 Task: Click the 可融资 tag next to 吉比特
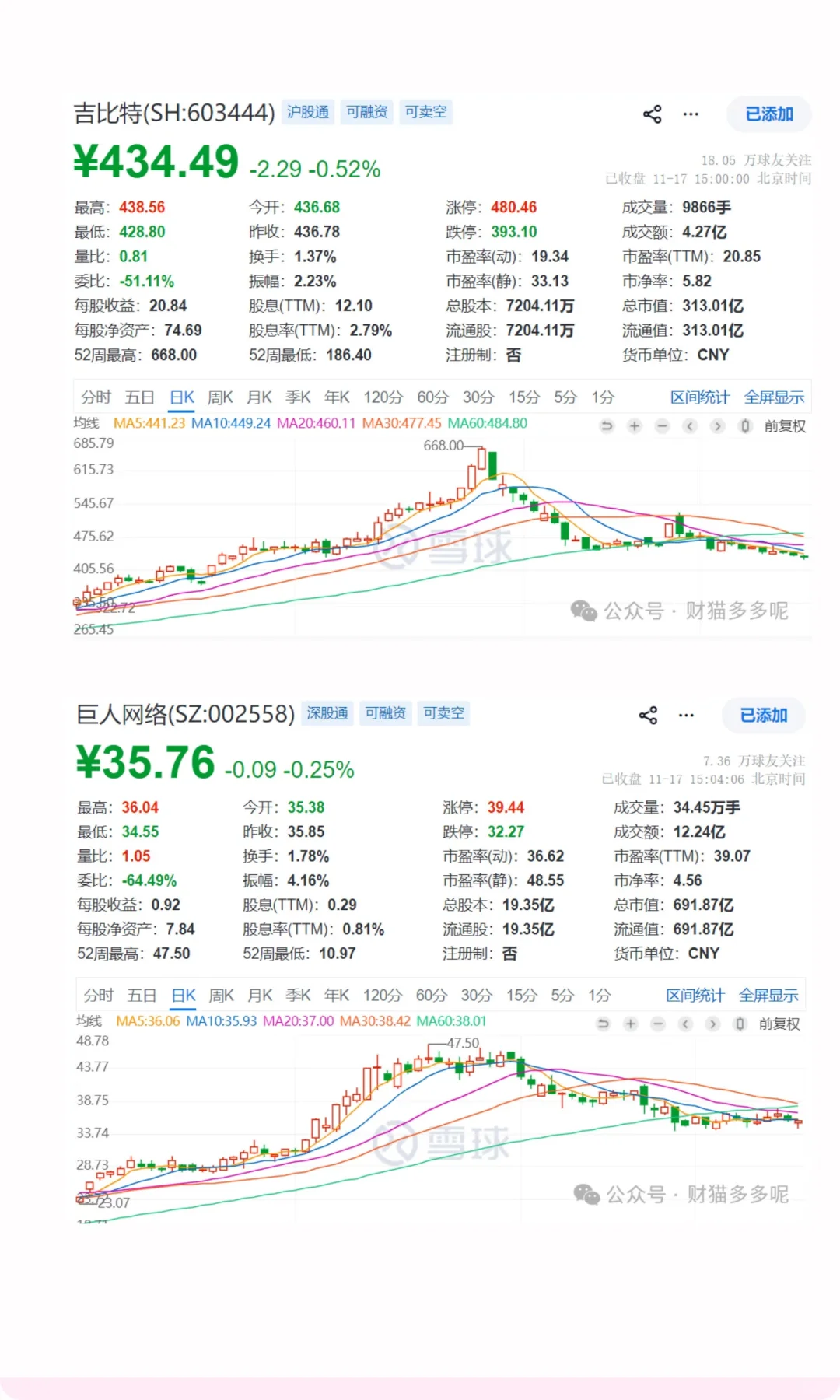coord(367,112)
